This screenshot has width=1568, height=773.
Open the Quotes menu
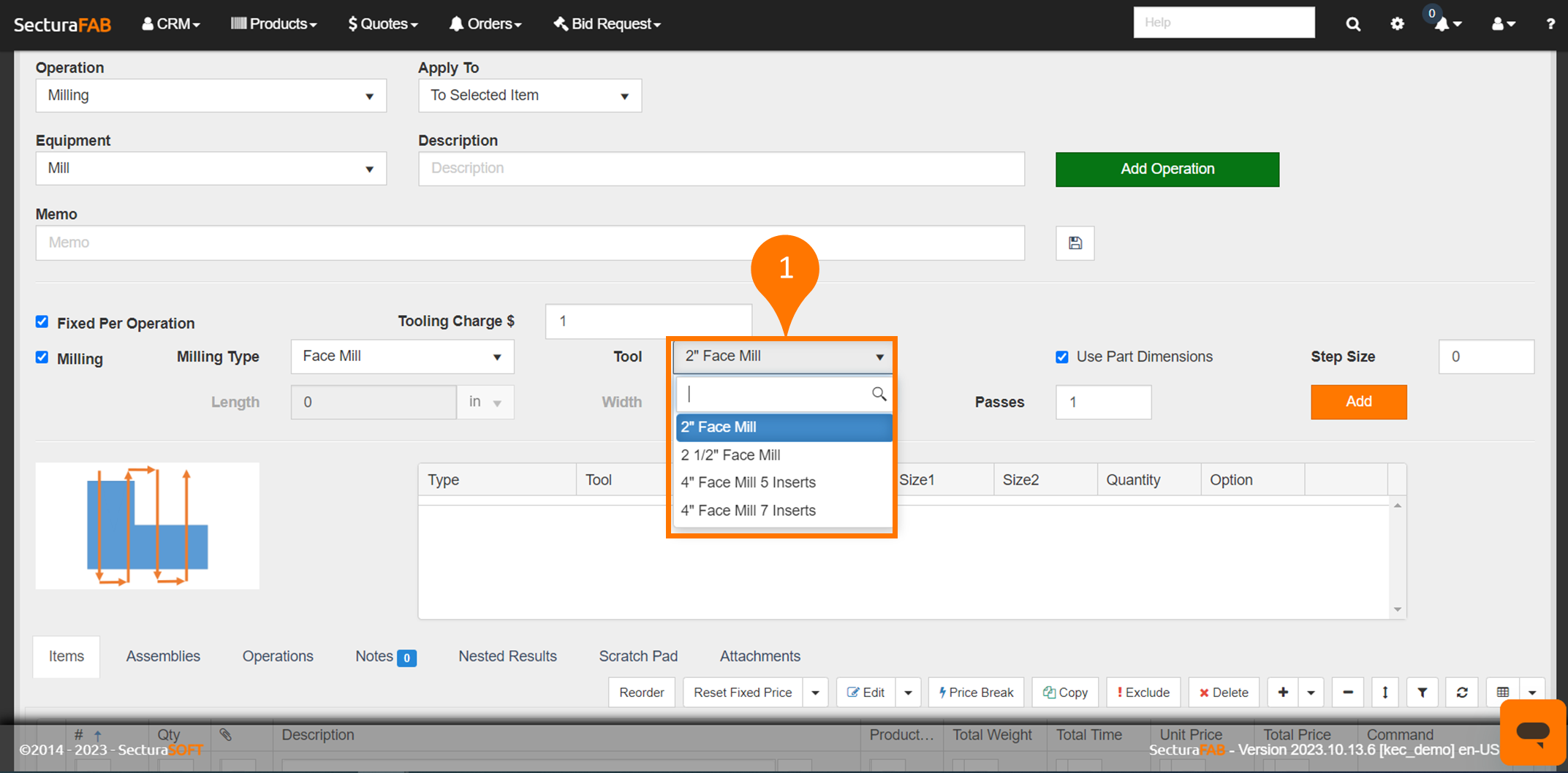click(x=383, y=24)
